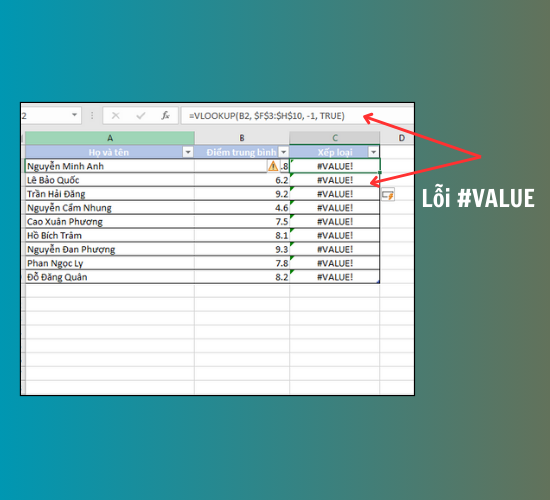Select #VALUE! cell in Lê Bảo Quốc row

point(335,180)
